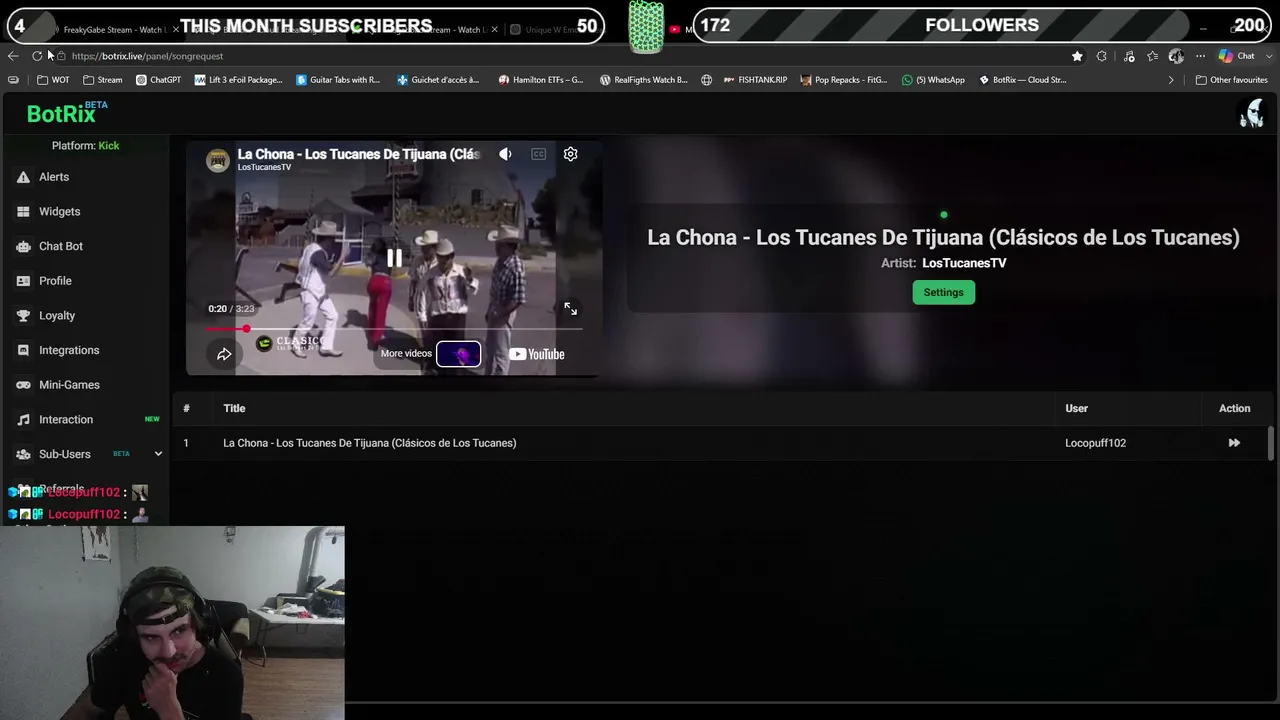Expand the Chat dropdown arrow
Viewport: 1280px width, 720px height.
(x=1268, y=56)
